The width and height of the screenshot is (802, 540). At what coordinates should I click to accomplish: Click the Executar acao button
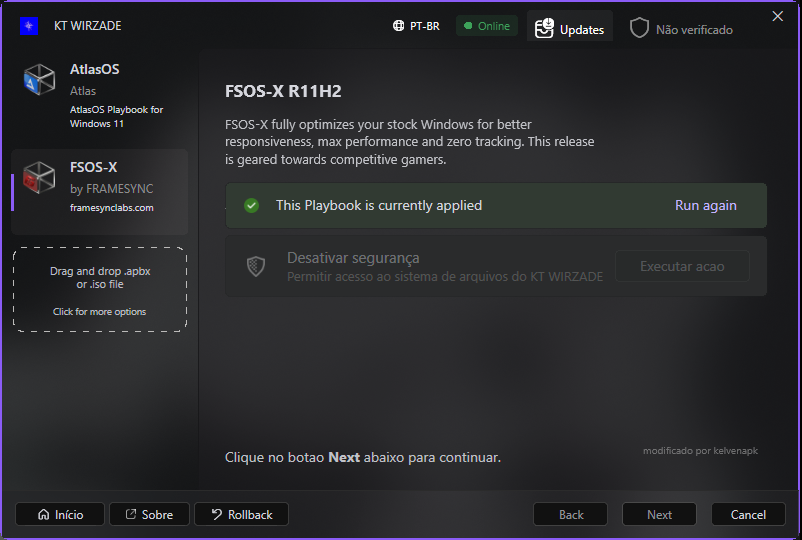coord(682,266)
